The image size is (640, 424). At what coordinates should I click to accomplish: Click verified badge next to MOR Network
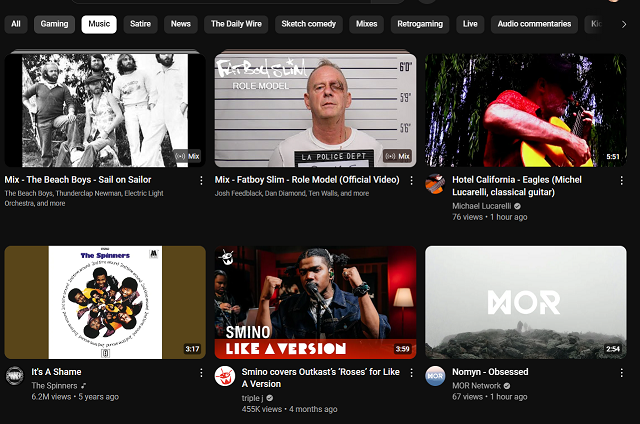(507, 386)
